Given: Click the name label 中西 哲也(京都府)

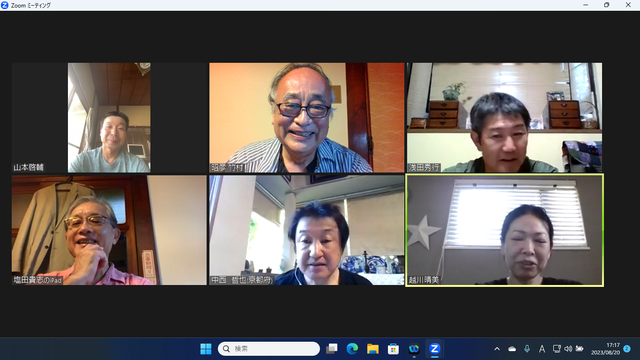Looking at the screenshot, I should [x=241, y=280].
